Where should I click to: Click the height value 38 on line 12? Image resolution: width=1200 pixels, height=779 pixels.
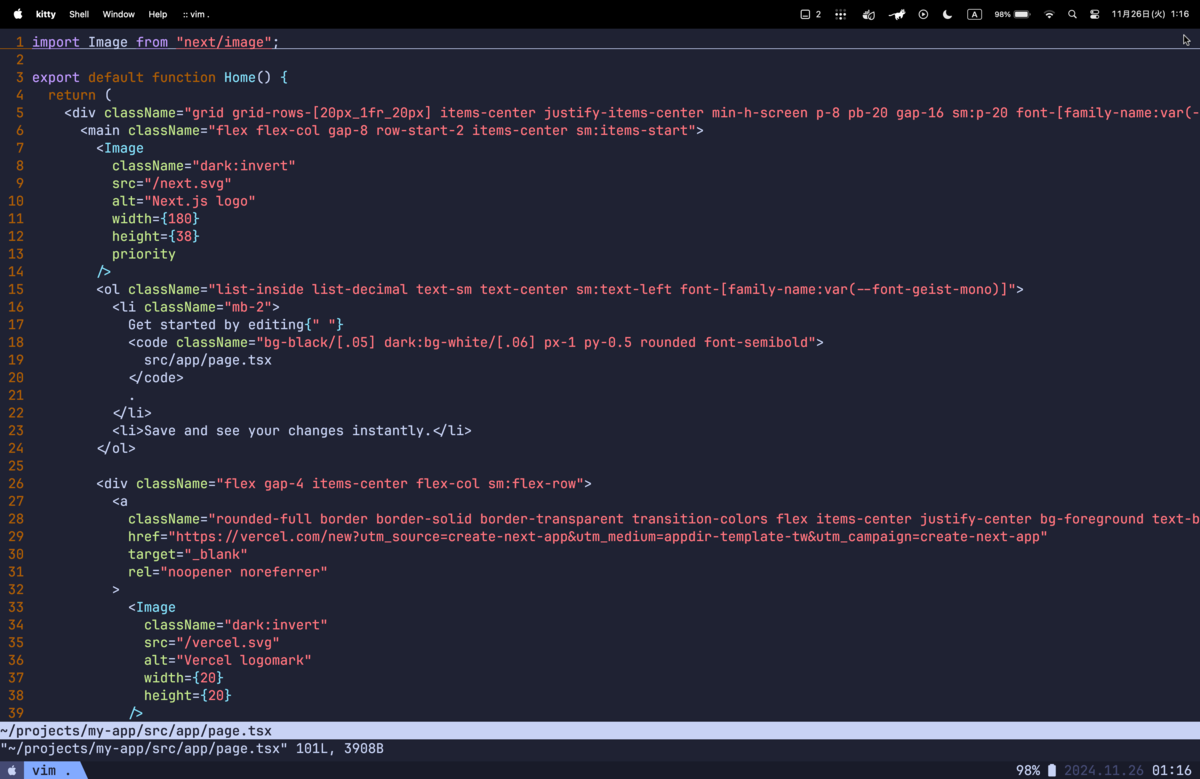pyautogui.click(x=184, y=236)
